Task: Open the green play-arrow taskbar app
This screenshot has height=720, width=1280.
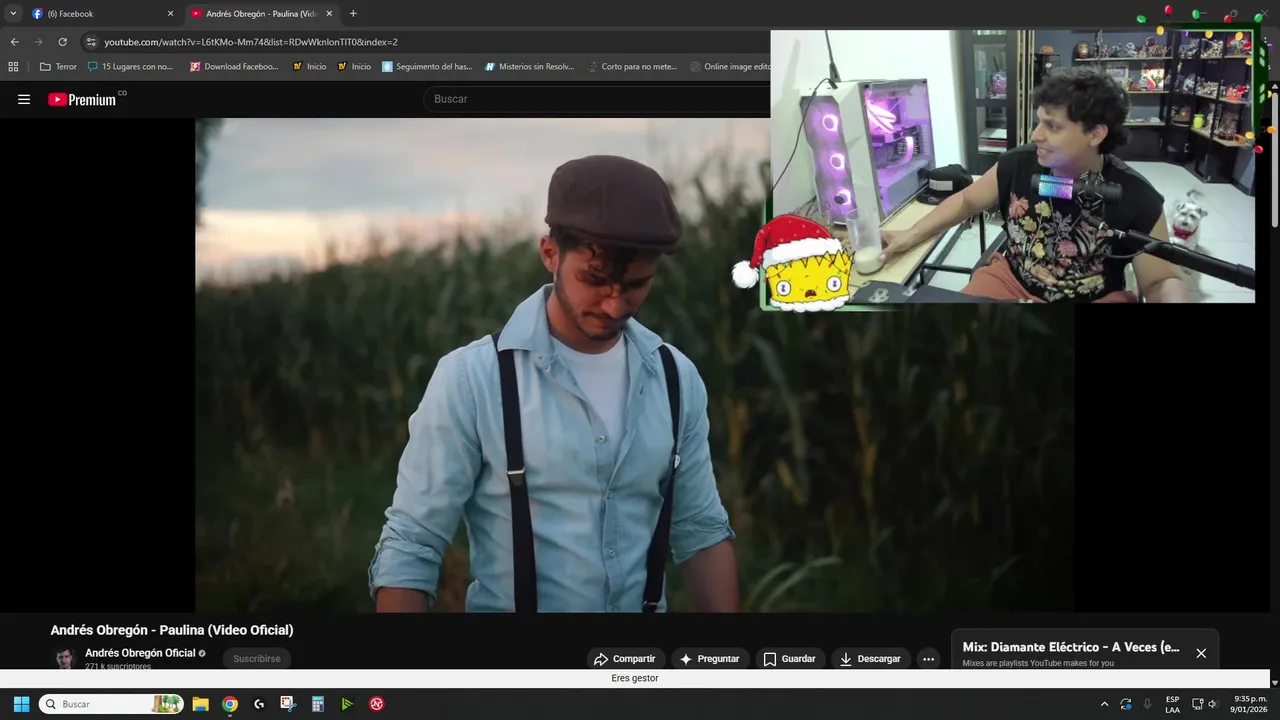Action: (347, 704)
